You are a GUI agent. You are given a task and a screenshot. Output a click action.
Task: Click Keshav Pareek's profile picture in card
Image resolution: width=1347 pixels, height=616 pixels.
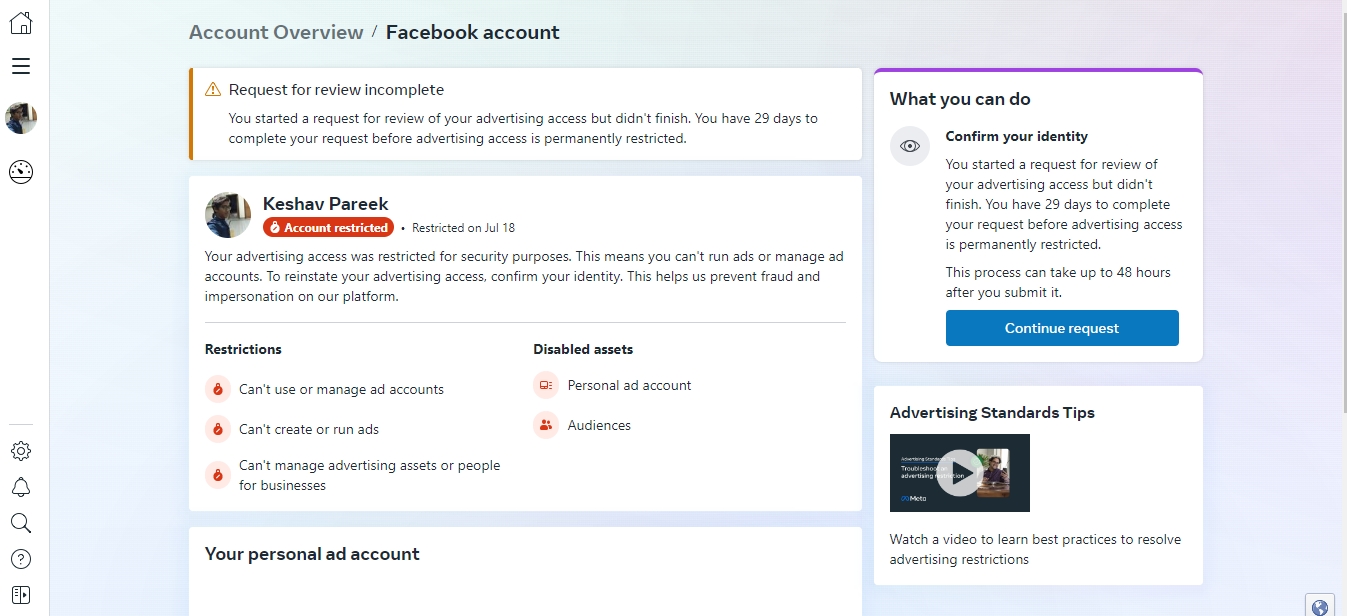tap(228, 215)
